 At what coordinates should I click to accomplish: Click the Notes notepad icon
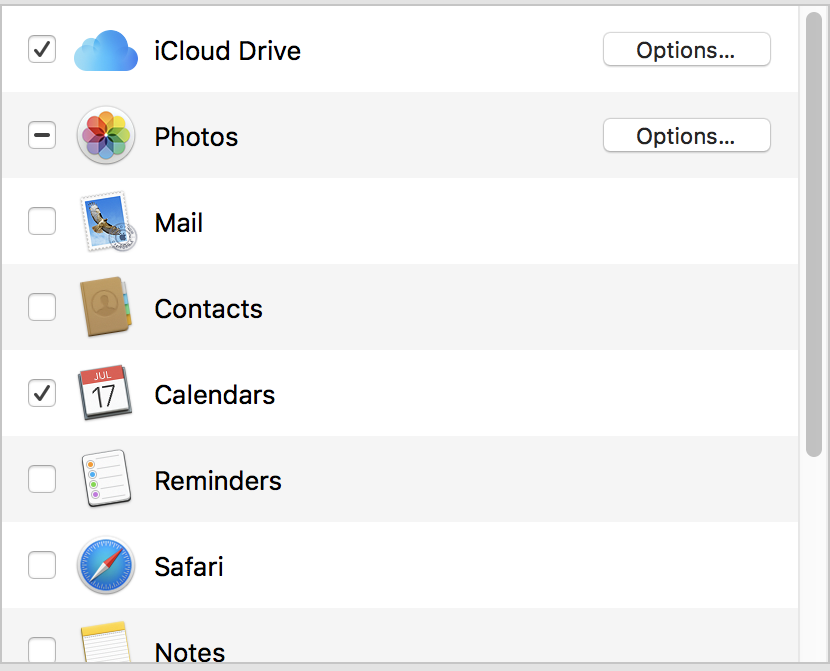105,642
